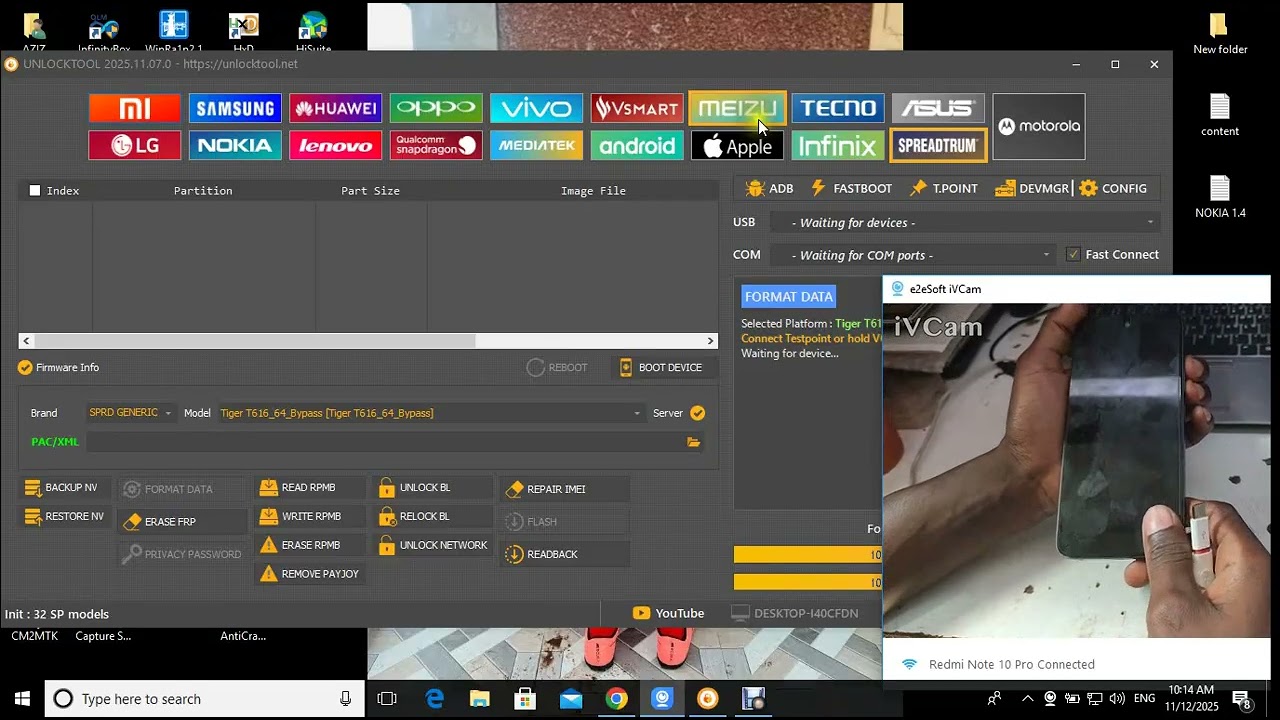Screen dimensions: 1280x720
Task: Click scrollbar right arrow of partition table
Action: [x=712, y=341]
